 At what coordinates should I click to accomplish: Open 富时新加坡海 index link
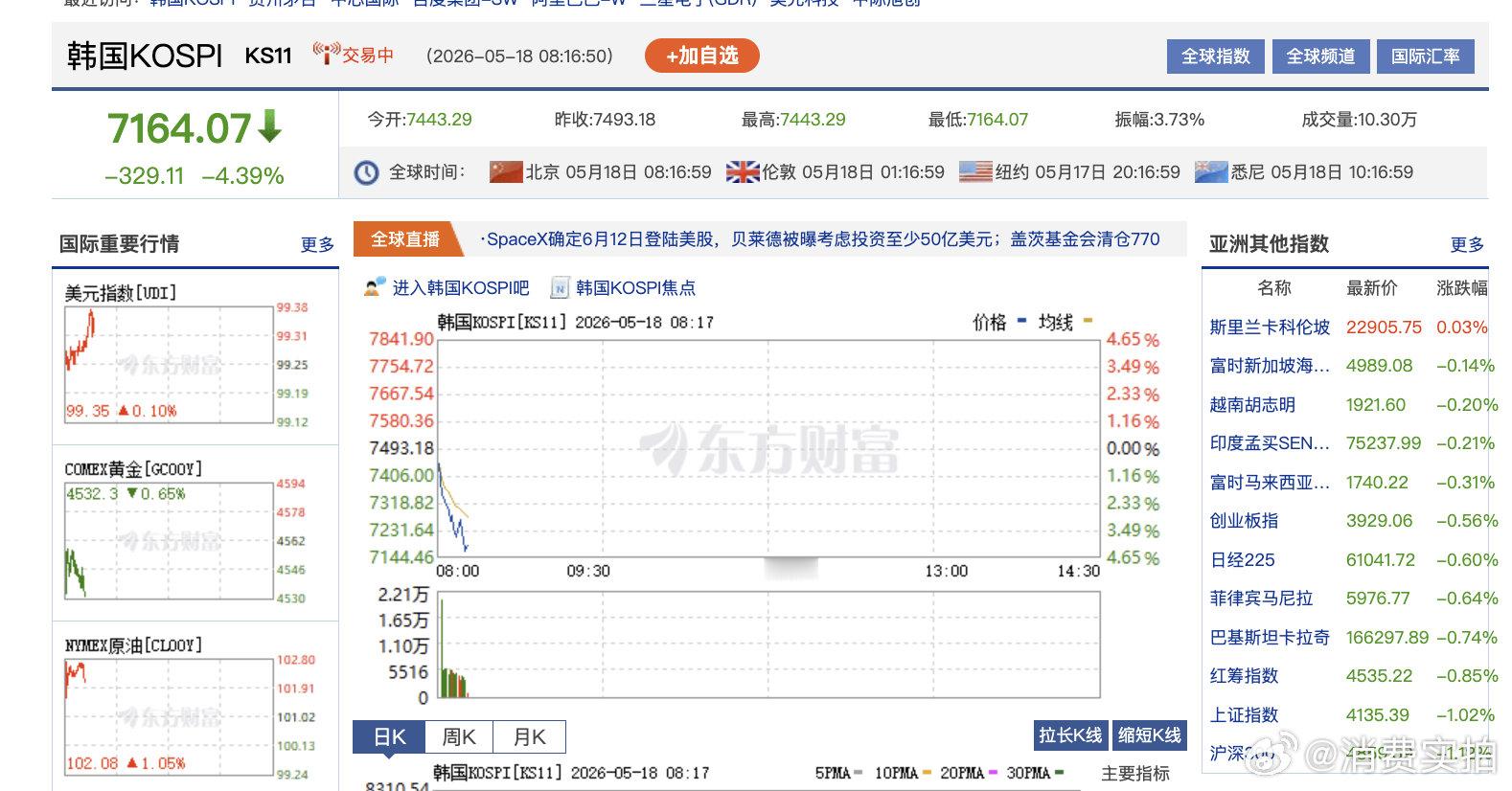(1270, 366)
